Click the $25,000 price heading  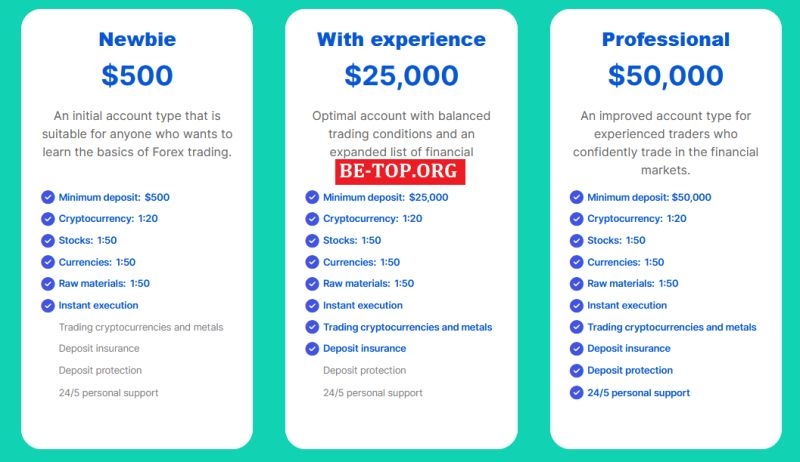click(x=401, y=75)
